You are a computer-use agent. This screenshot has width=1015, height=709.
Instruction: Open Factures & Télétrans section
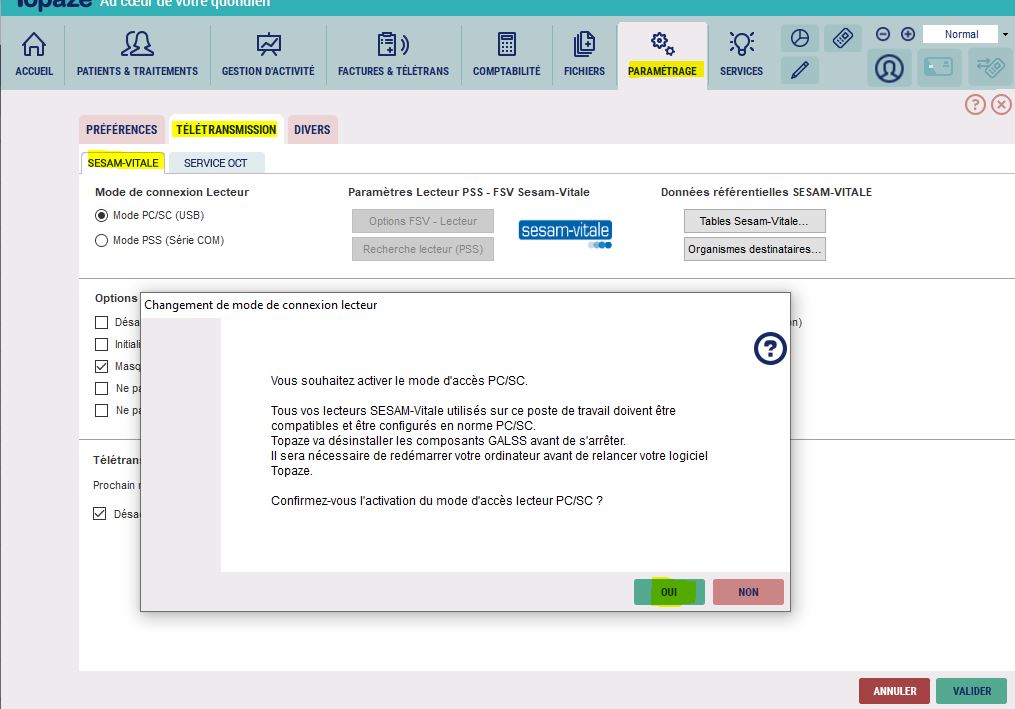(x=393, y=54)
